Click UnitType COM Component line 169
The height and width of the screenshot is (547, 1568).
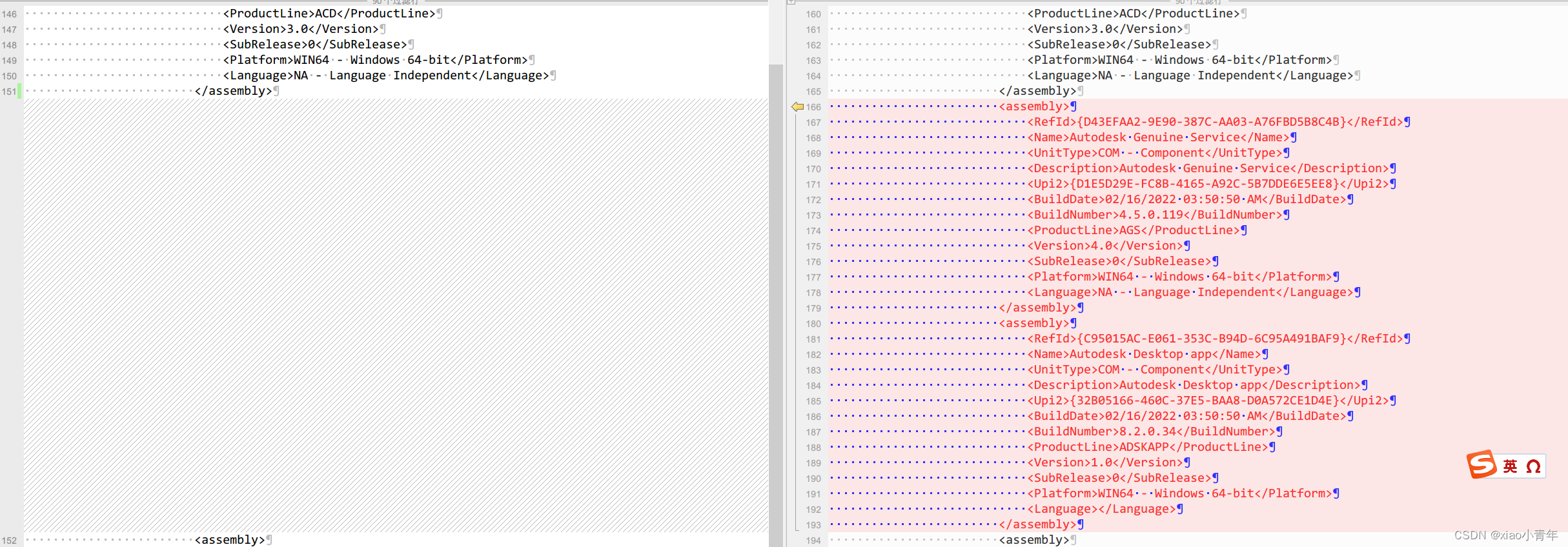pyautogui.click(x=1156, y=153)
